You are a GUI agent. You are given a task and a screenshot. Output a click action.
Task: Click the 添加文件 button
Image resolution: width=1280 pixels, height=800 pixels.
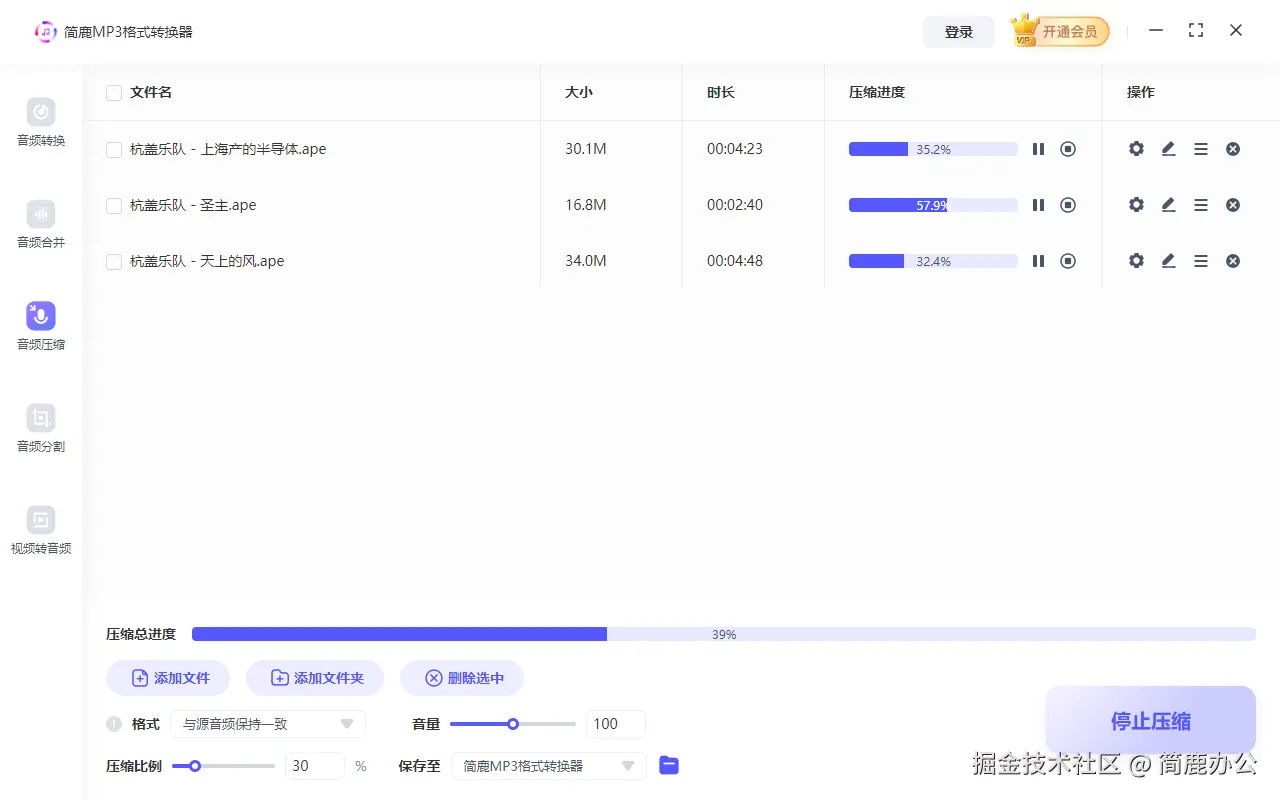168,678
